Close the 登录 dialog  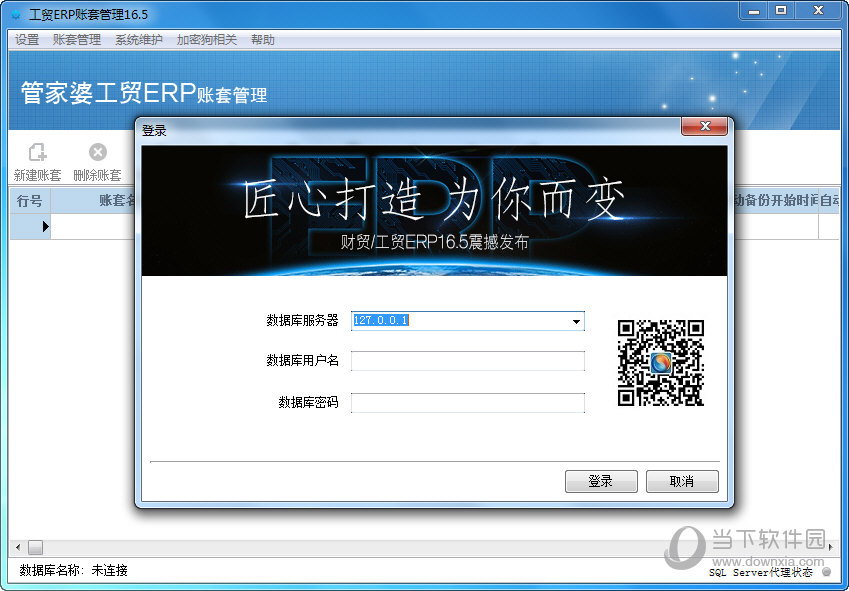click(704, 127)
